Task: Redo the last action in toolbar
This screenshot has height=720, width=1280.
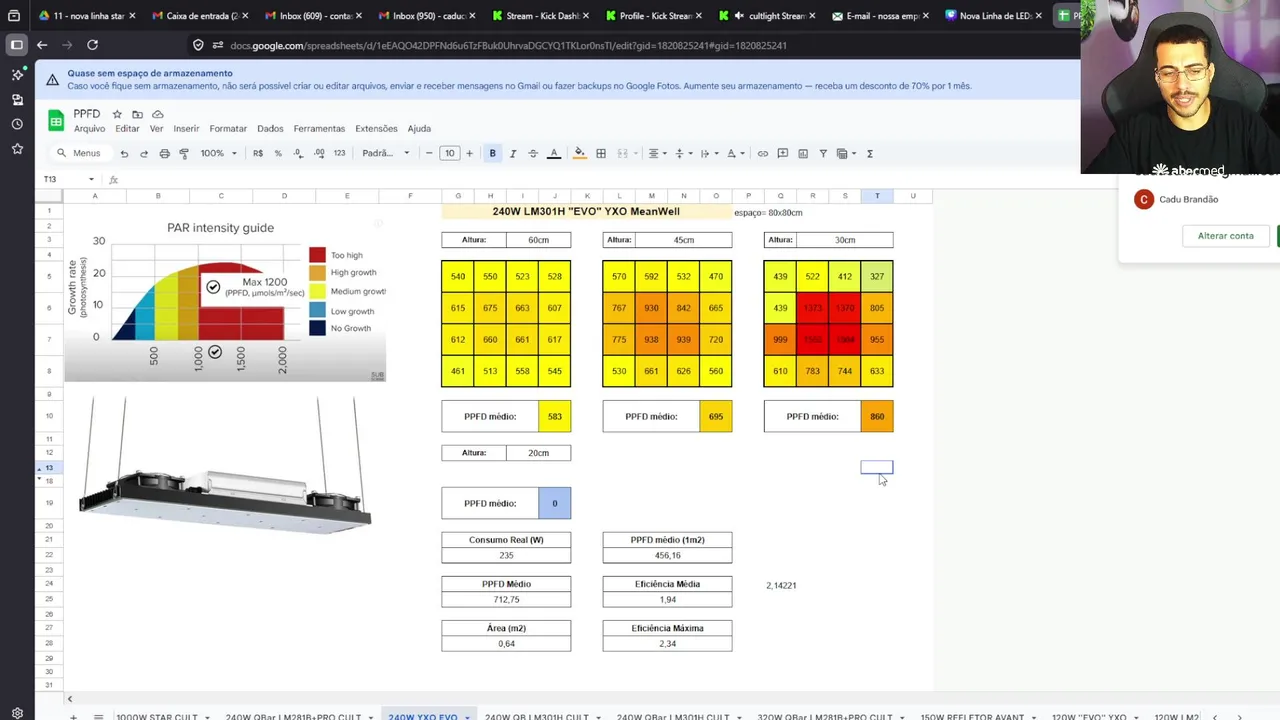Action: coord(144,153)
